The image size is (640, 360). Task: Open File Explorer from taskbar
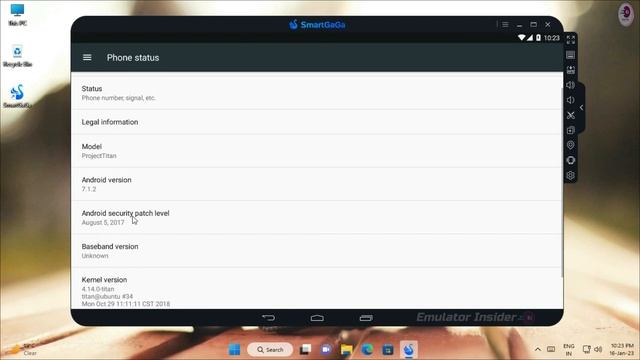tap(347, 349)
